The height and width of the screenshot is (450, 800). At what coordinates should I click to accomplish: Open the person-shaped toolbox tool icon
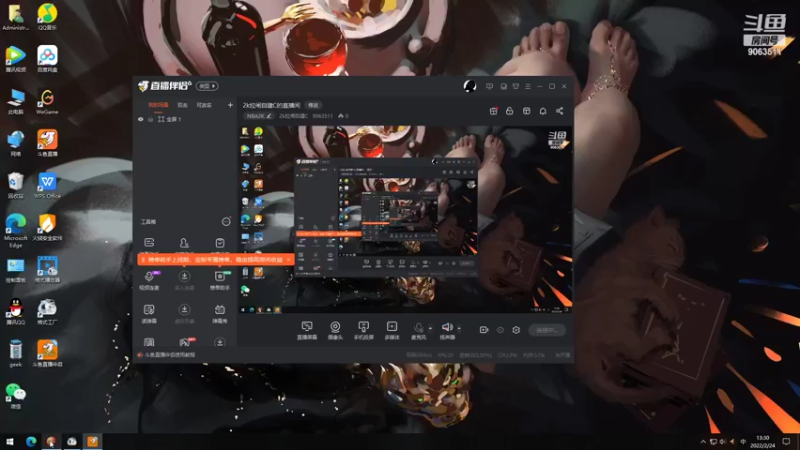pos(184,243)
